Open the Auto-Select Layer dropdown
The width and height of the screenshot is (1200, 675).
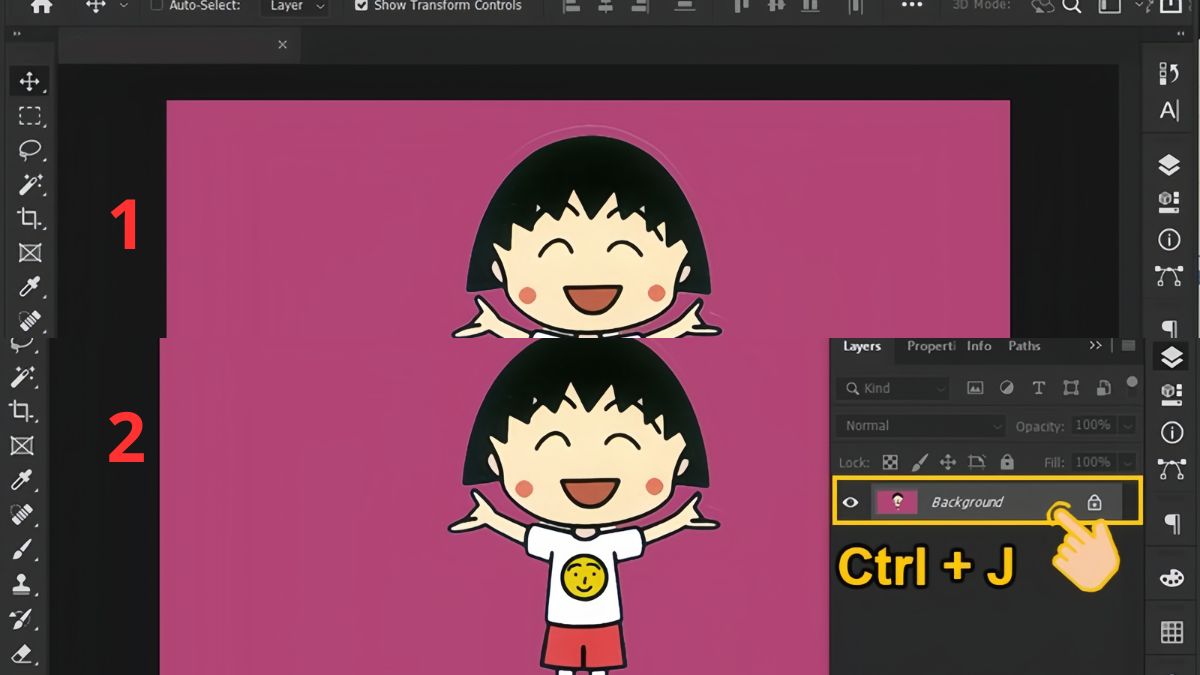click(x=295, y=6)
